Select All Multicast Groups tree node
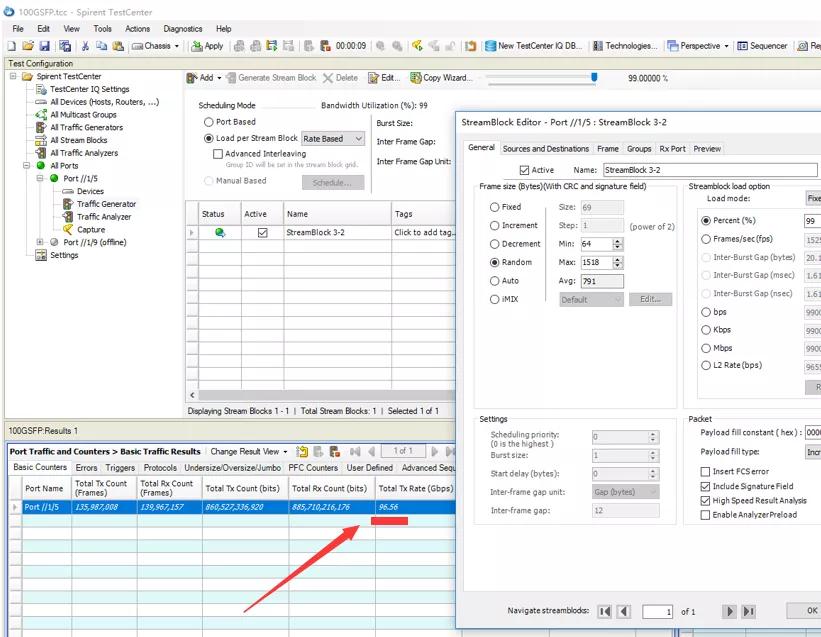Screen dimensions: 821x637 pyautogui.click(x=83, y=115)
